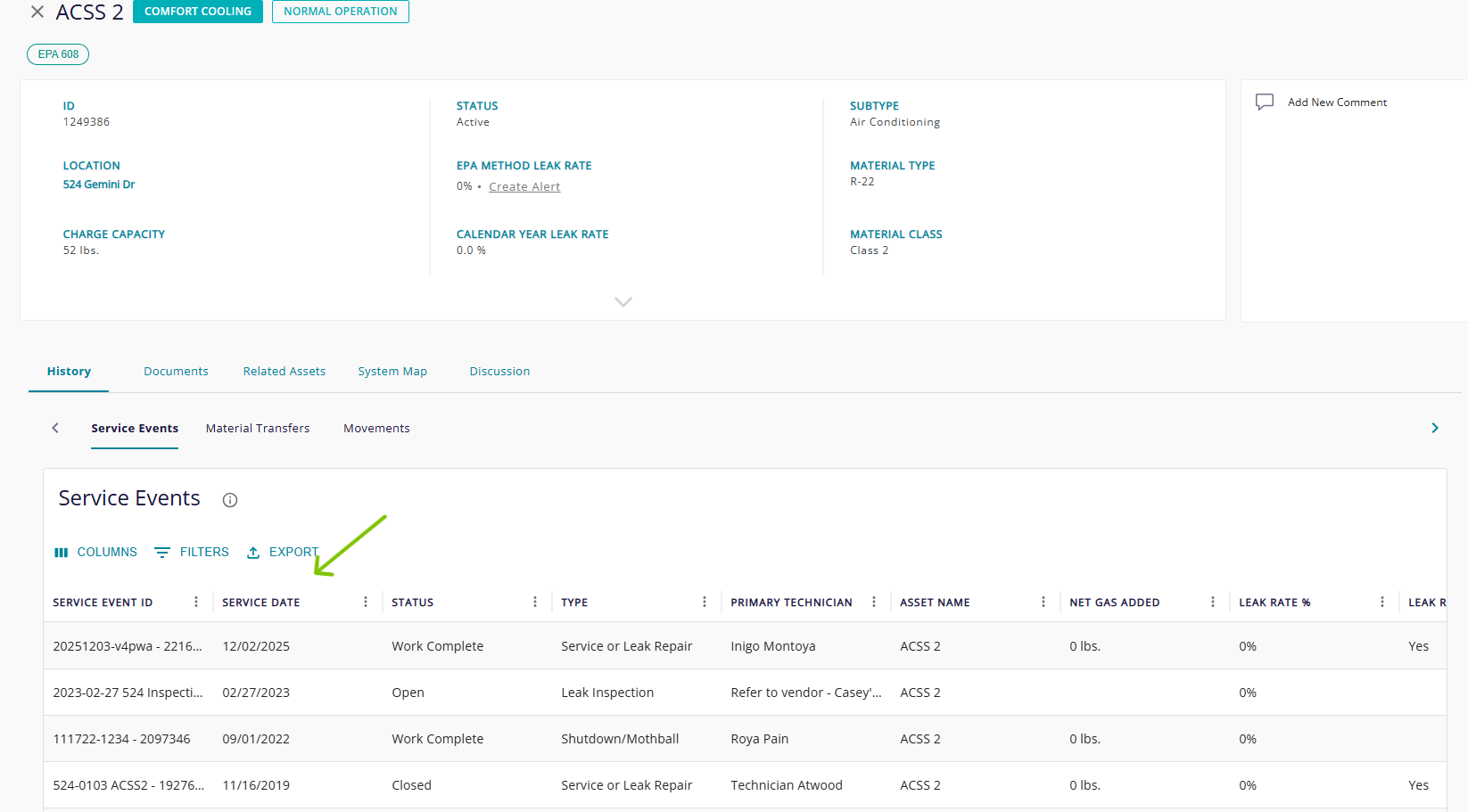The width and height of the screenshot is (1468, 812).
Task: Close the ACSS 2 asset panel
Action: (x=37, y=12)
